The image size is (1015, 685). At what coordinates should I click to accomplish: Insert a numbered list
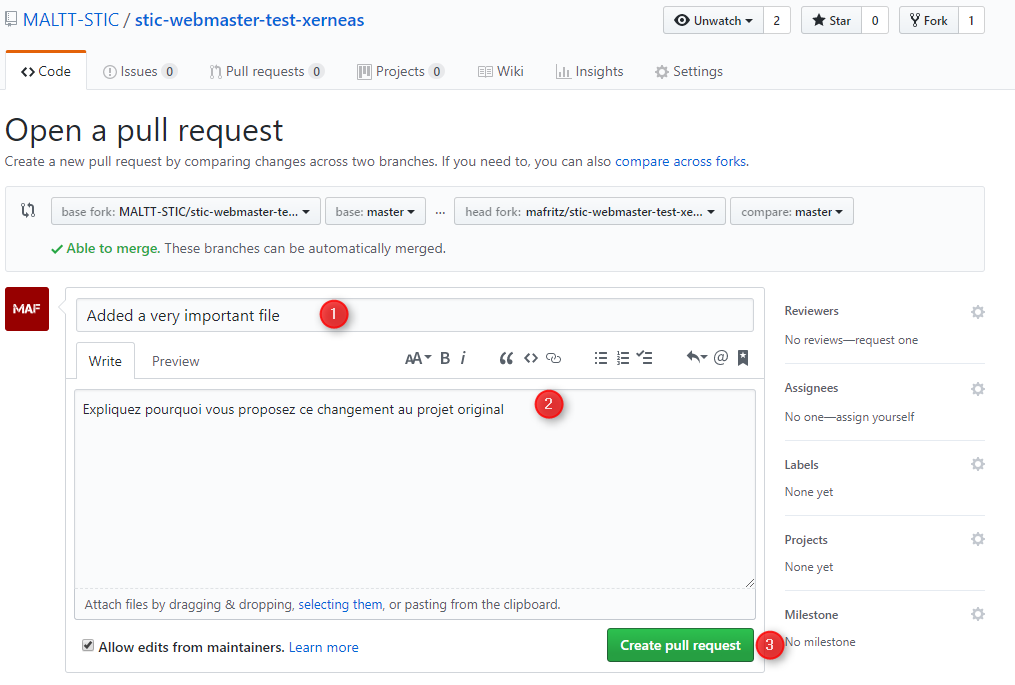point(623,358)
